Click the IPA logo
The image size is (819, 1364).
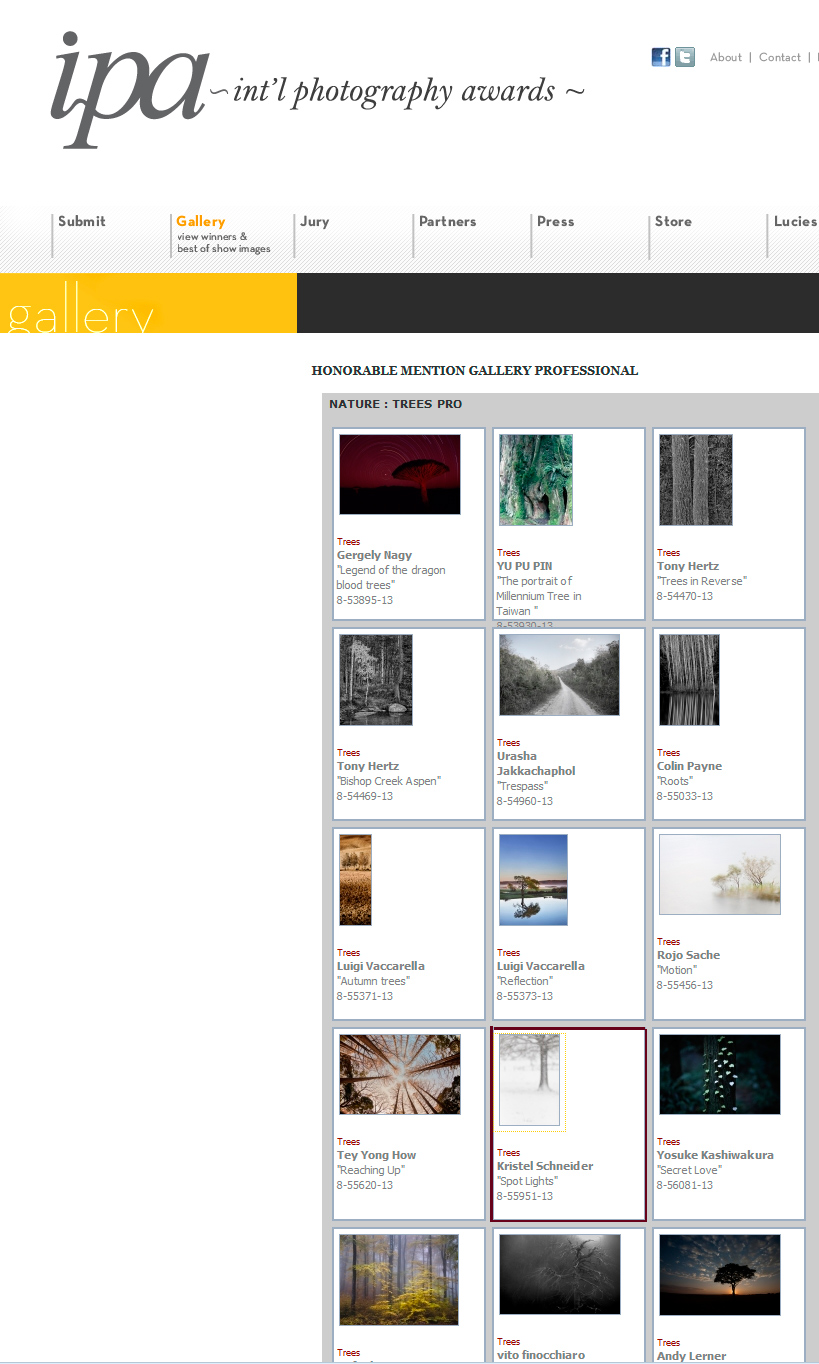(x=130, y=90)
